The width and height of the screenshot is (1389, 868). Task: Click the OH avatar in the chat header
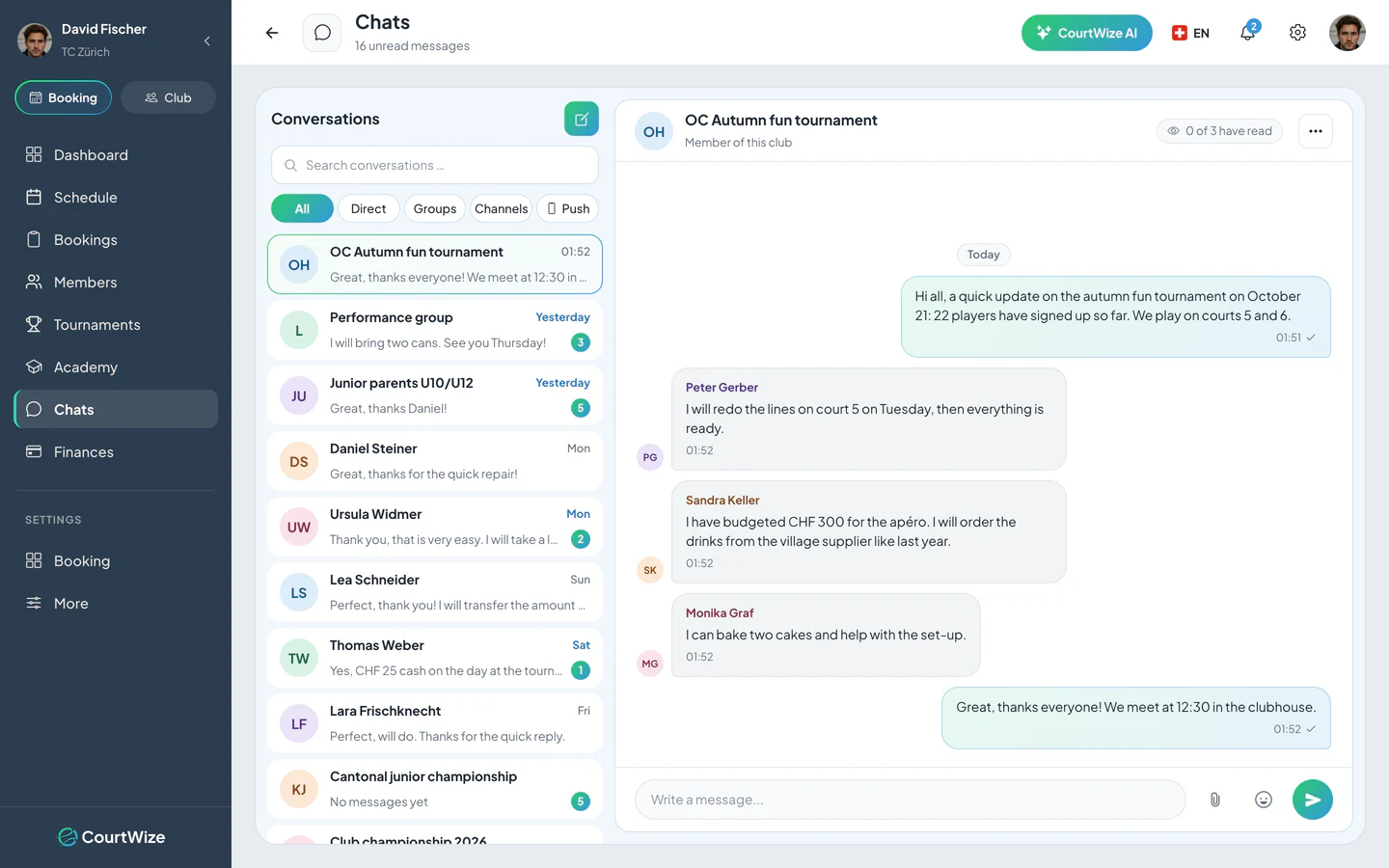click(654, 132)
